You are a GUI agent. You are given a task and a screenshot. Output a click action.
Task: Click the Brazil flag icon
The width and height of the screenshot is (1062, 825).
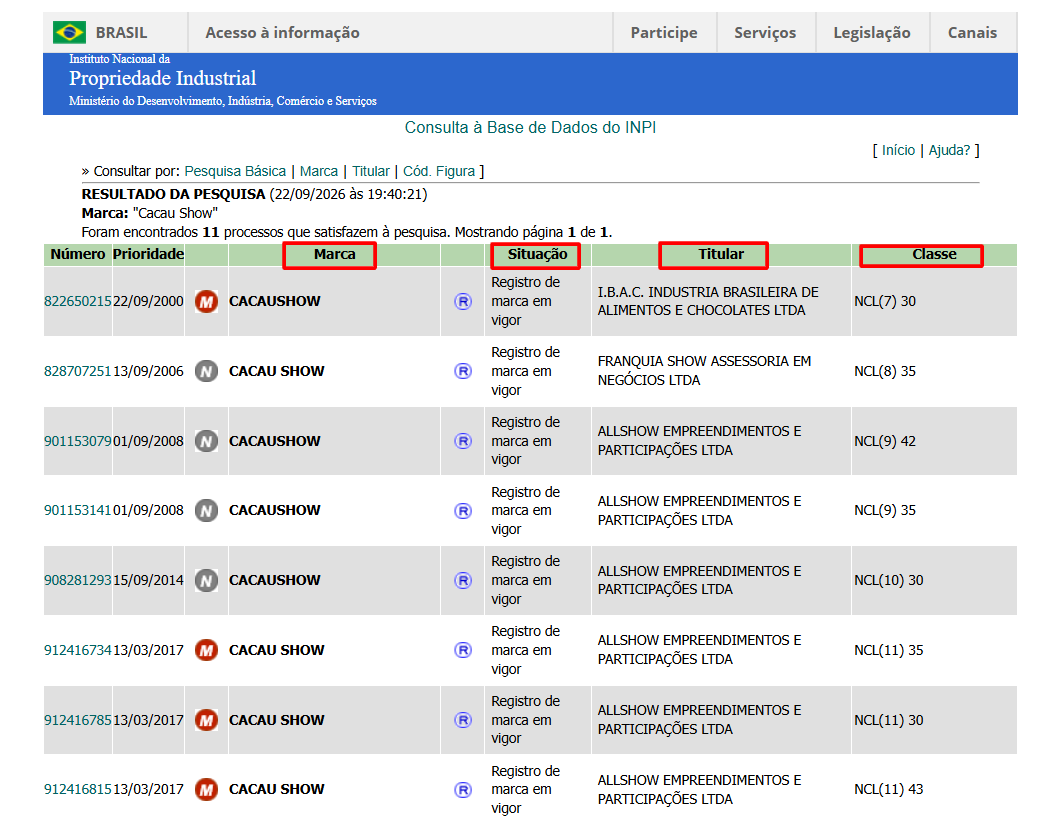tap(69, 33)
